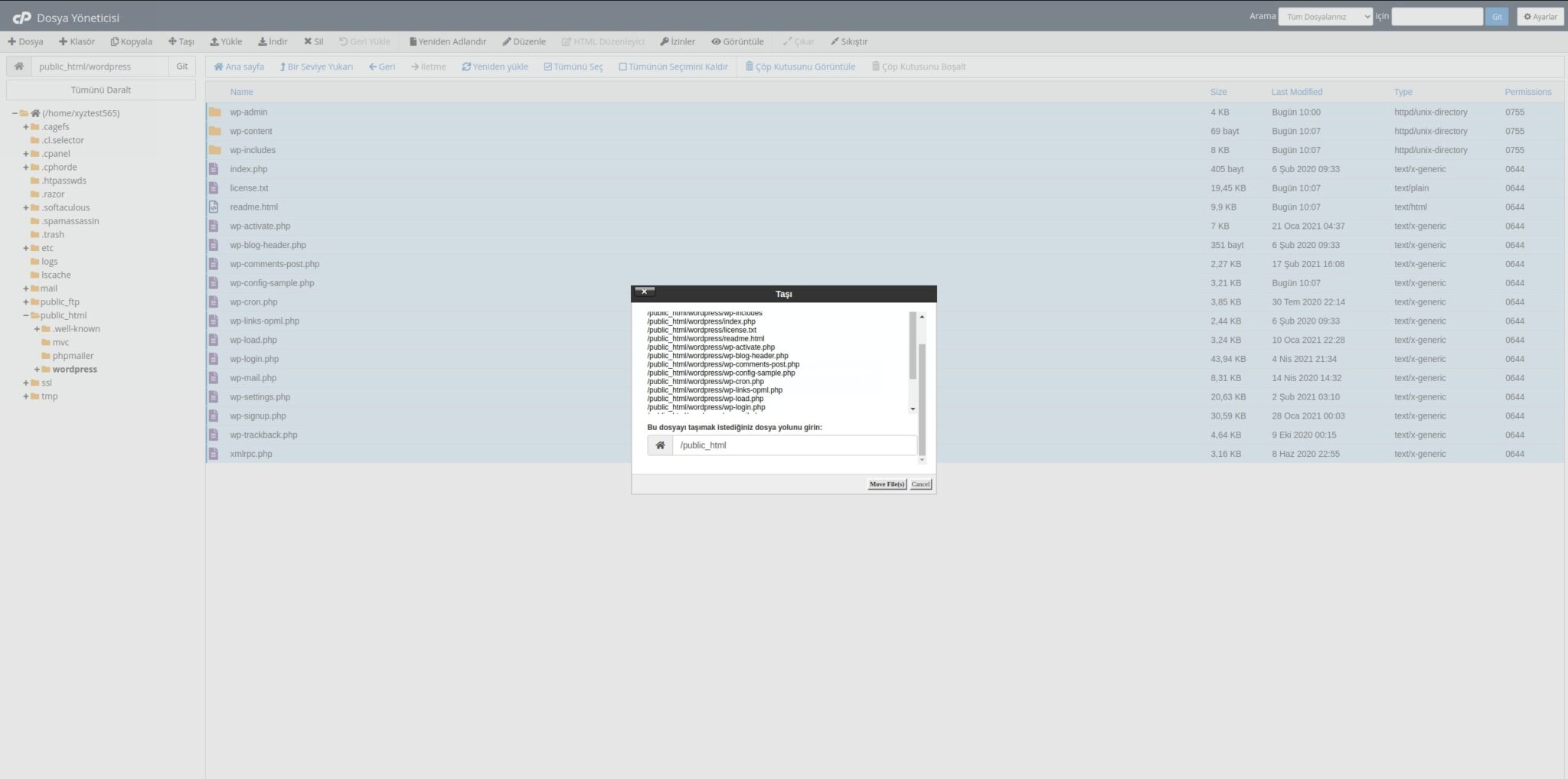Click the xmlrpc.php file icon
This screenshot has width=1568, height=779.
(x=214, y=454)
